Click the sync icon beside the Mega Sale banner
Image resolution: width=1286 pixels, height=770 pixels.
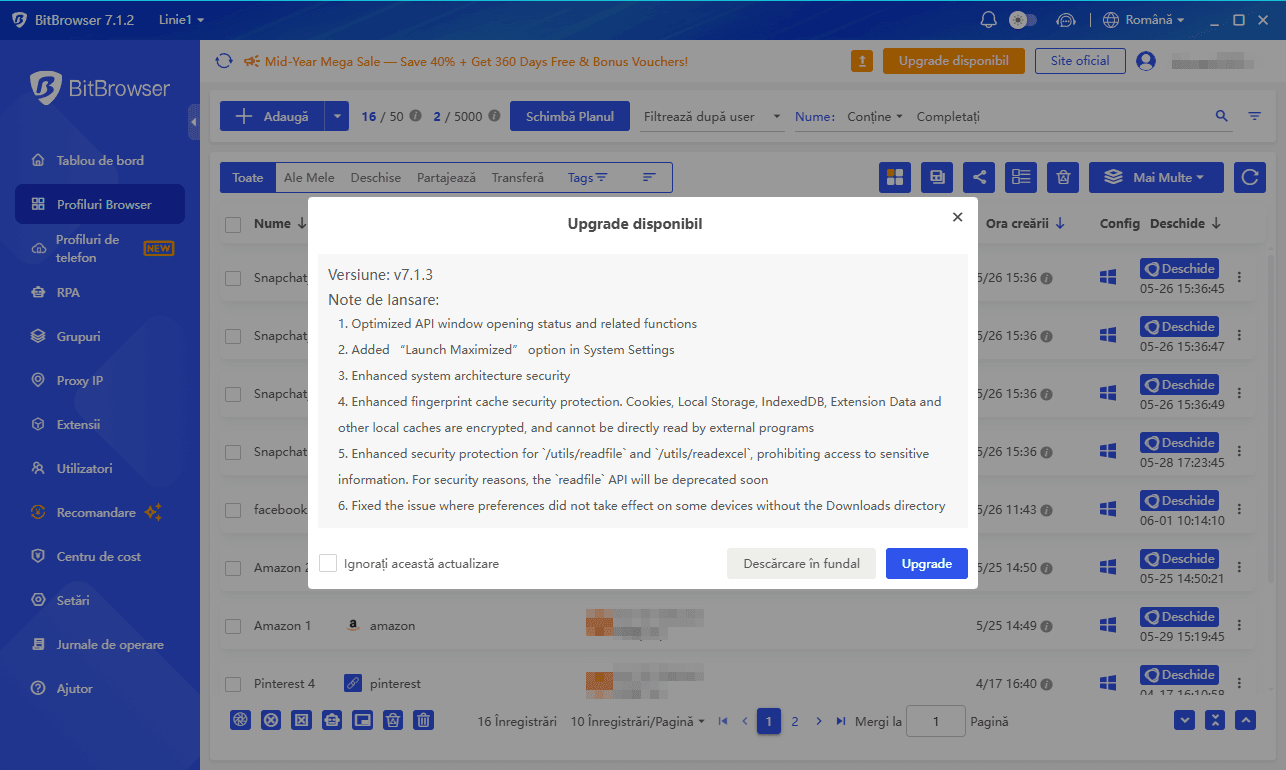tap(224, 61)
